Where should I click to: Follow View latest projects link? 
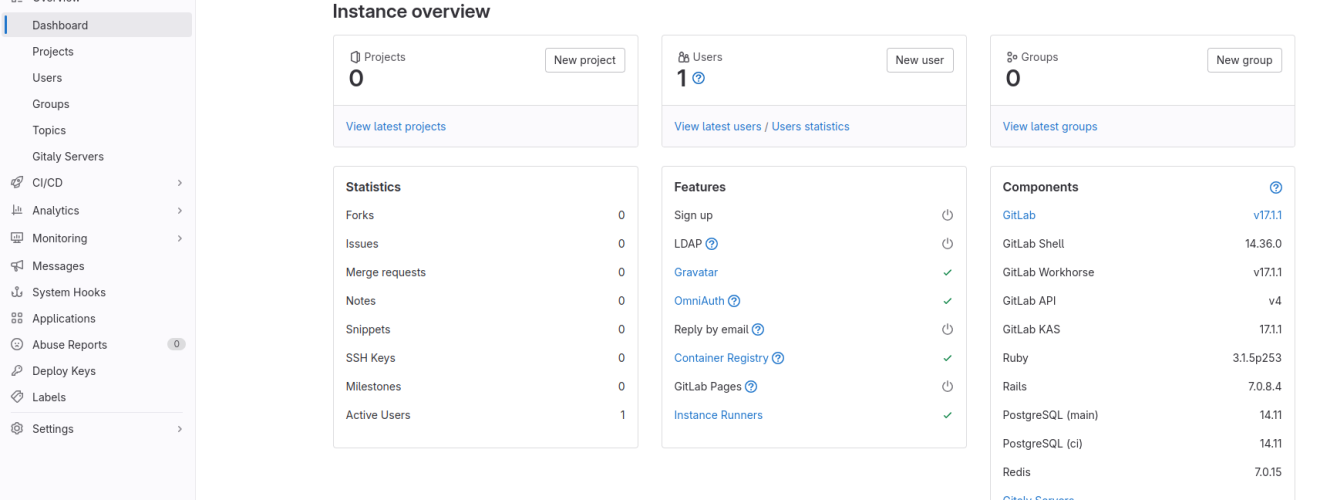pos(396,127)
